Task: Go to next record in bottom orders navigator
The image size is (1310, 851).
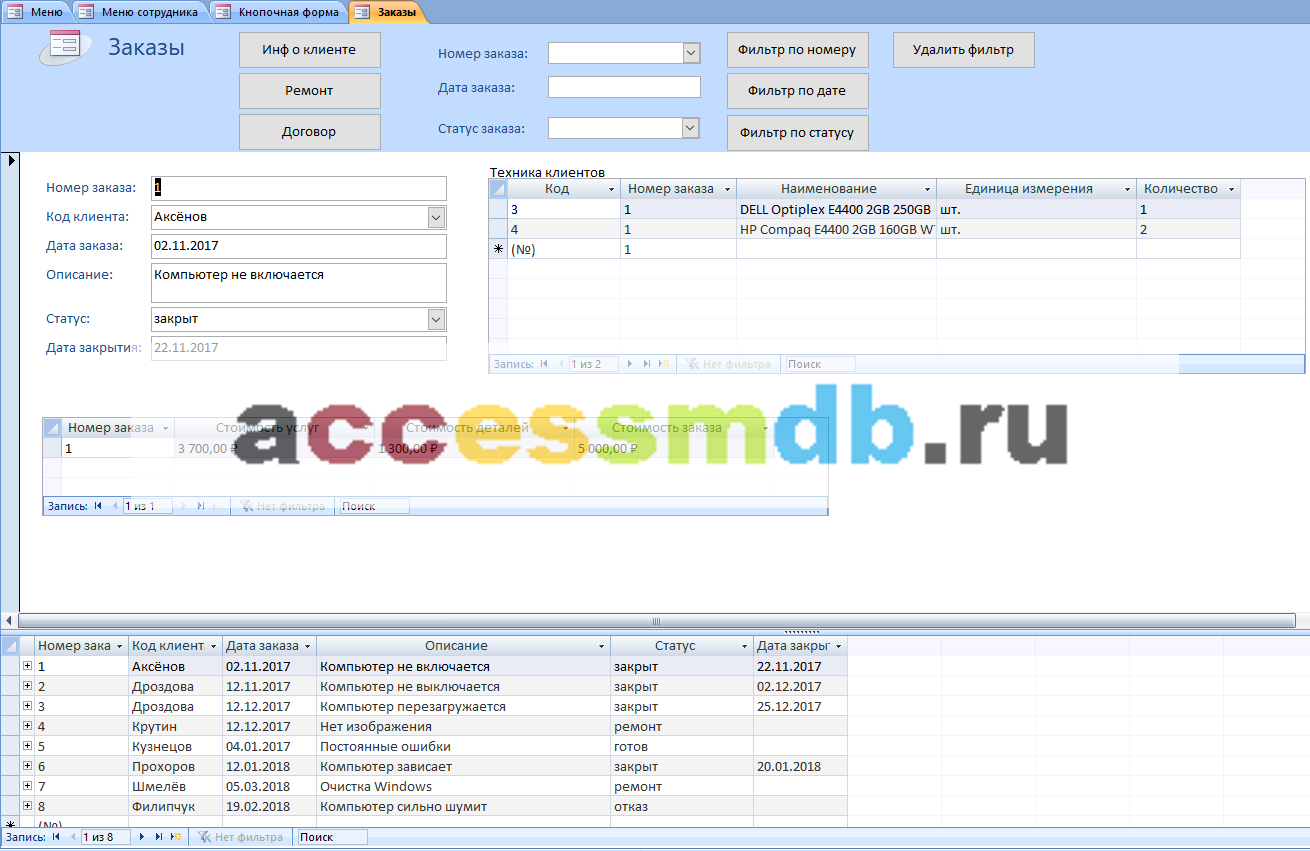Action: point(142,837)
